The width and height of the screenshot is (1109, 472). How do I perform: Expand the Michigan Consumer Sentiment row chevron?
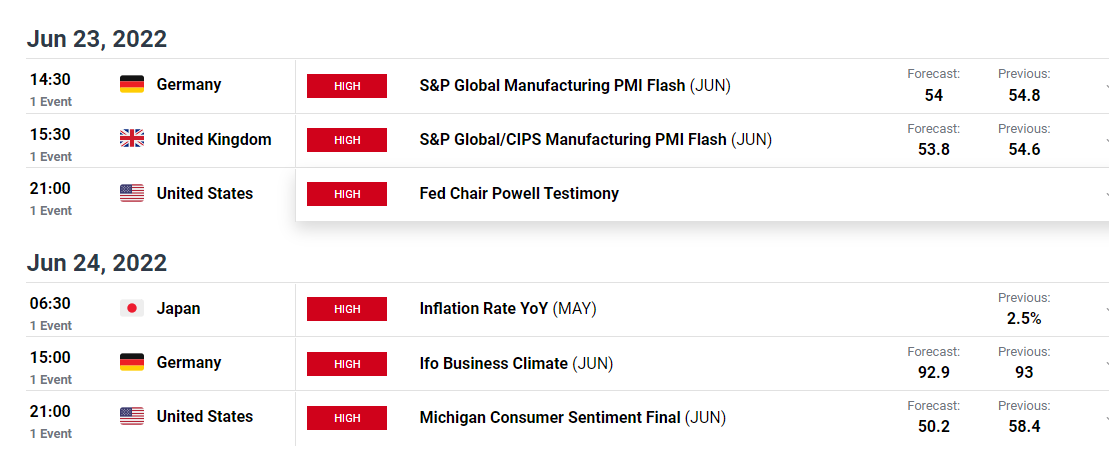1105,418
